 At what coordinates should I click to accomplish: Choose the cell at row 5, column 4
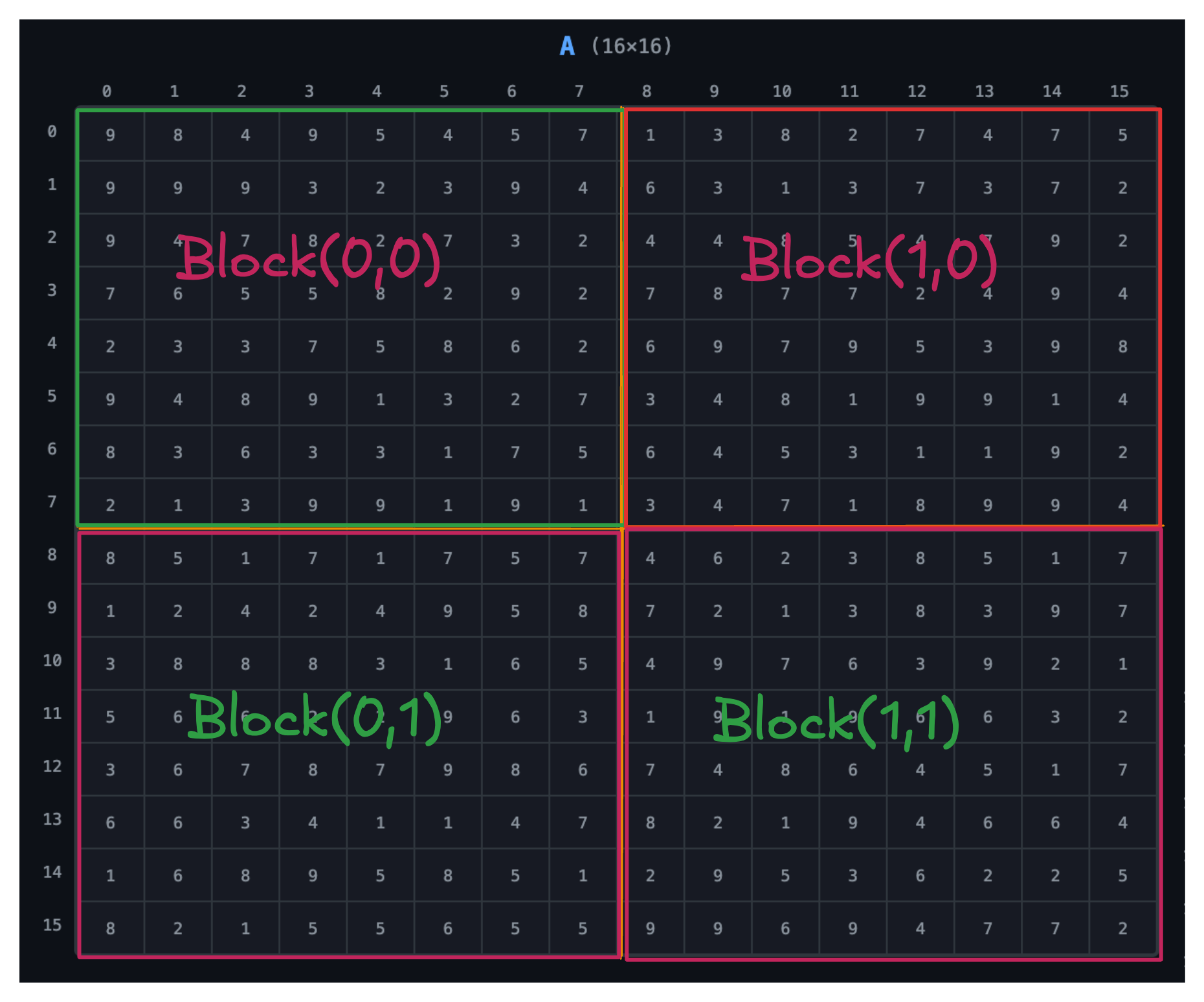pyautogui.click(x=380, y=399)
